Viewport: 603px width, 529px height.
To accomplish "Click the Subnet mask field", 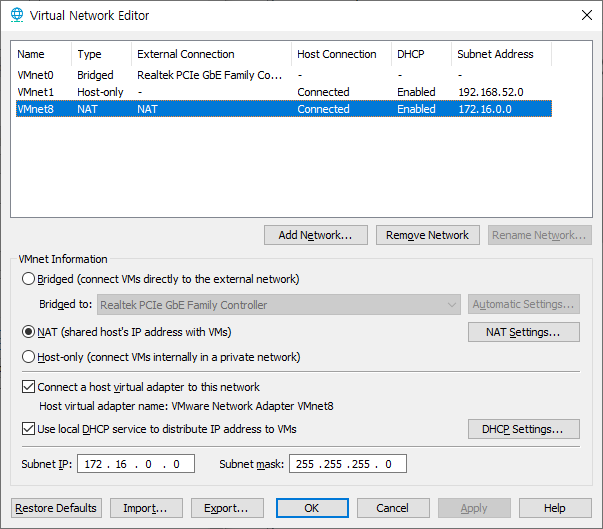I will coord(348,464).
